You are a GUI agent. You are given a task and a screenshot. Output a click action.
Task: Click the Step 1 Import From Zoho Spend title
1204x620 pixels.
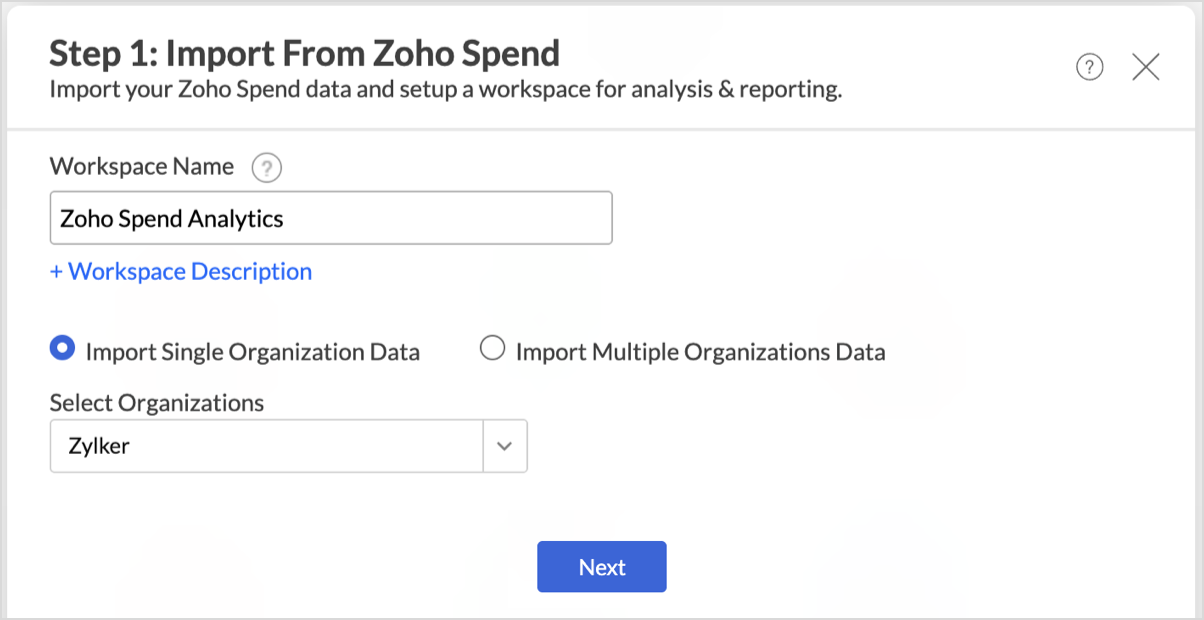pos(304,53)
